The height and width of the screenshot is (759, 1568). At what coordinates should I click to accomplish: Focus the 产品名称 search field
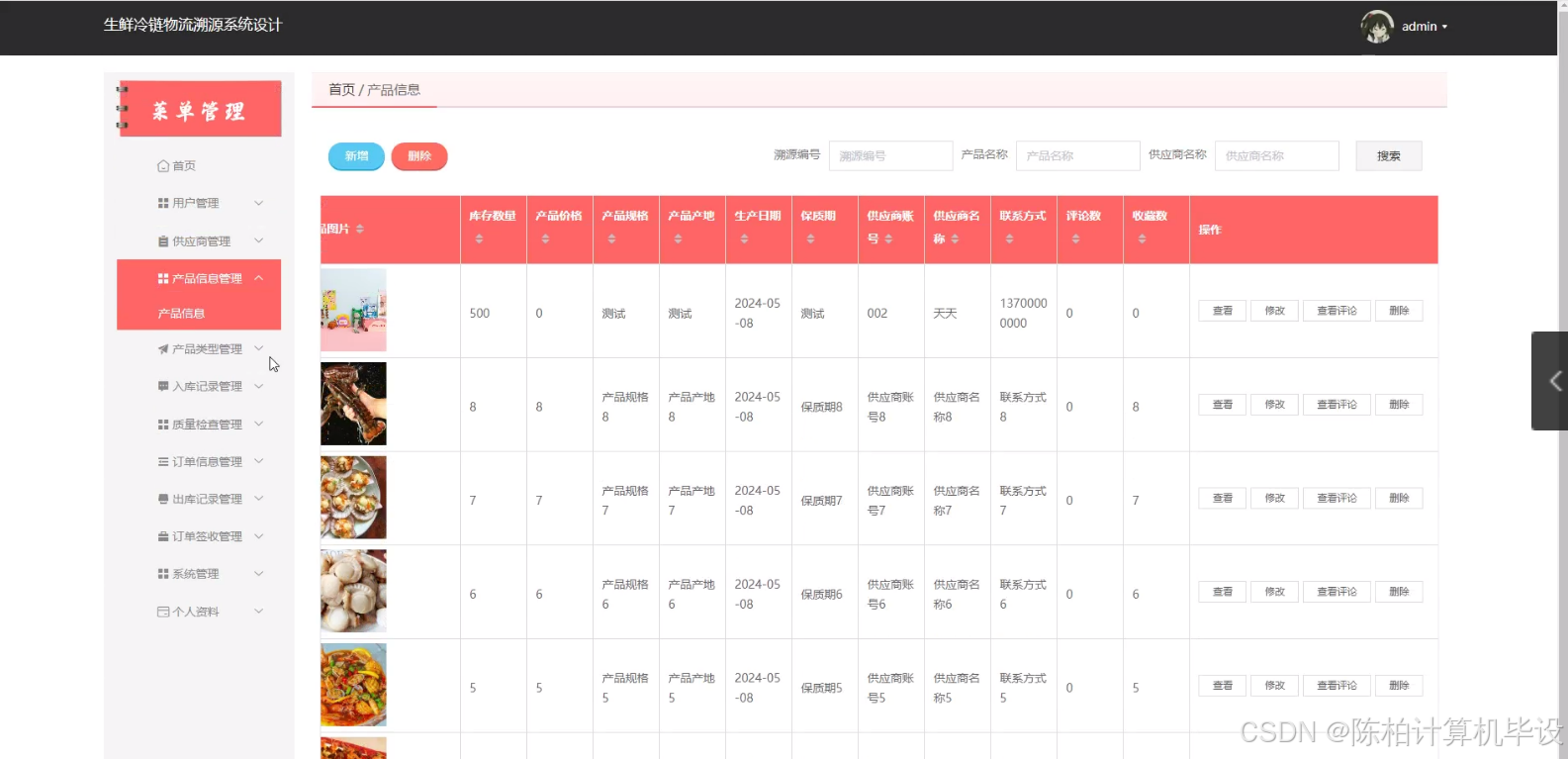tap(1078, 156)
